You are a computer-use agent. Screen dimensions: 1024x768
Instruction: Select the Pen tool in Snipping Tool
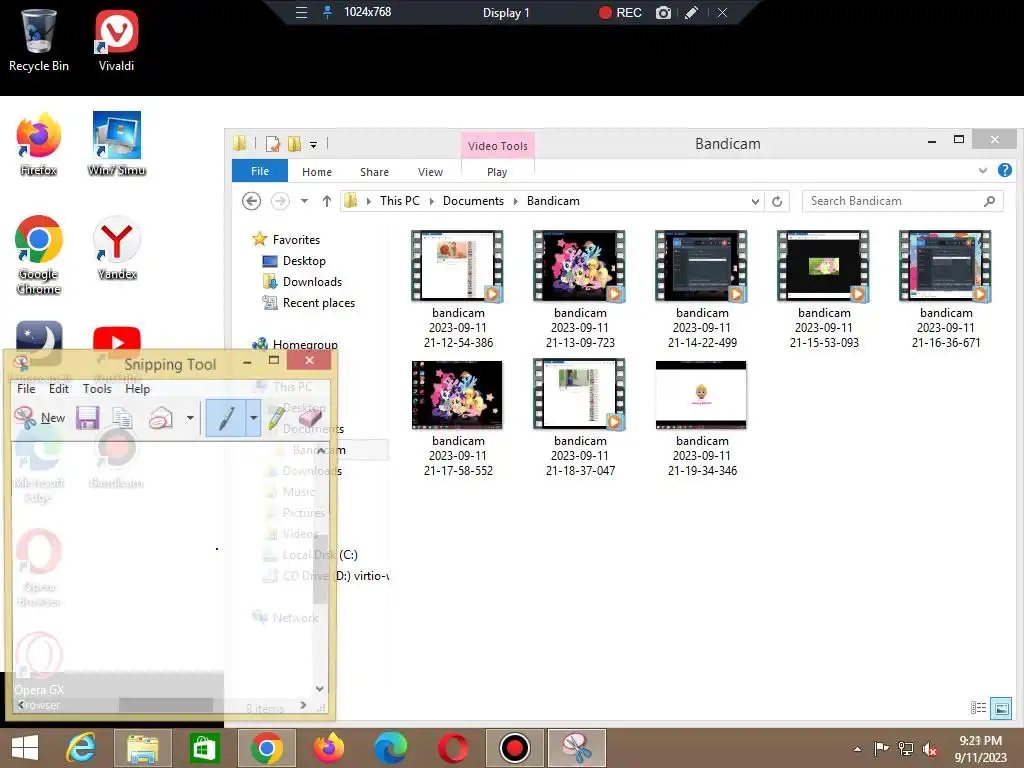pos(225,418)
